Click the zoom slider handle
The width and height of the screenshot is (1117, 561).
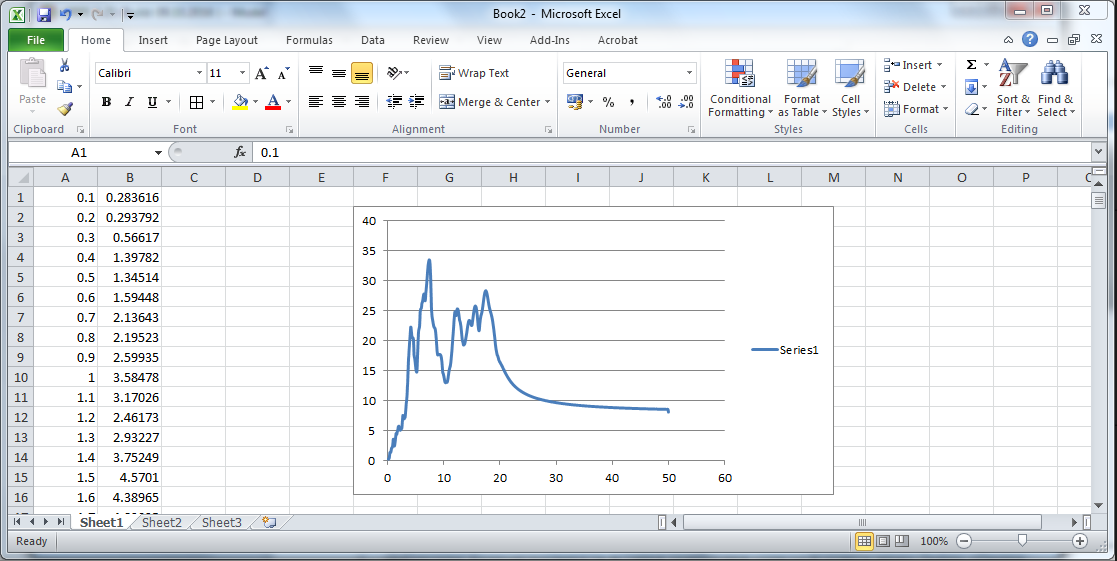pos(1022,541)
